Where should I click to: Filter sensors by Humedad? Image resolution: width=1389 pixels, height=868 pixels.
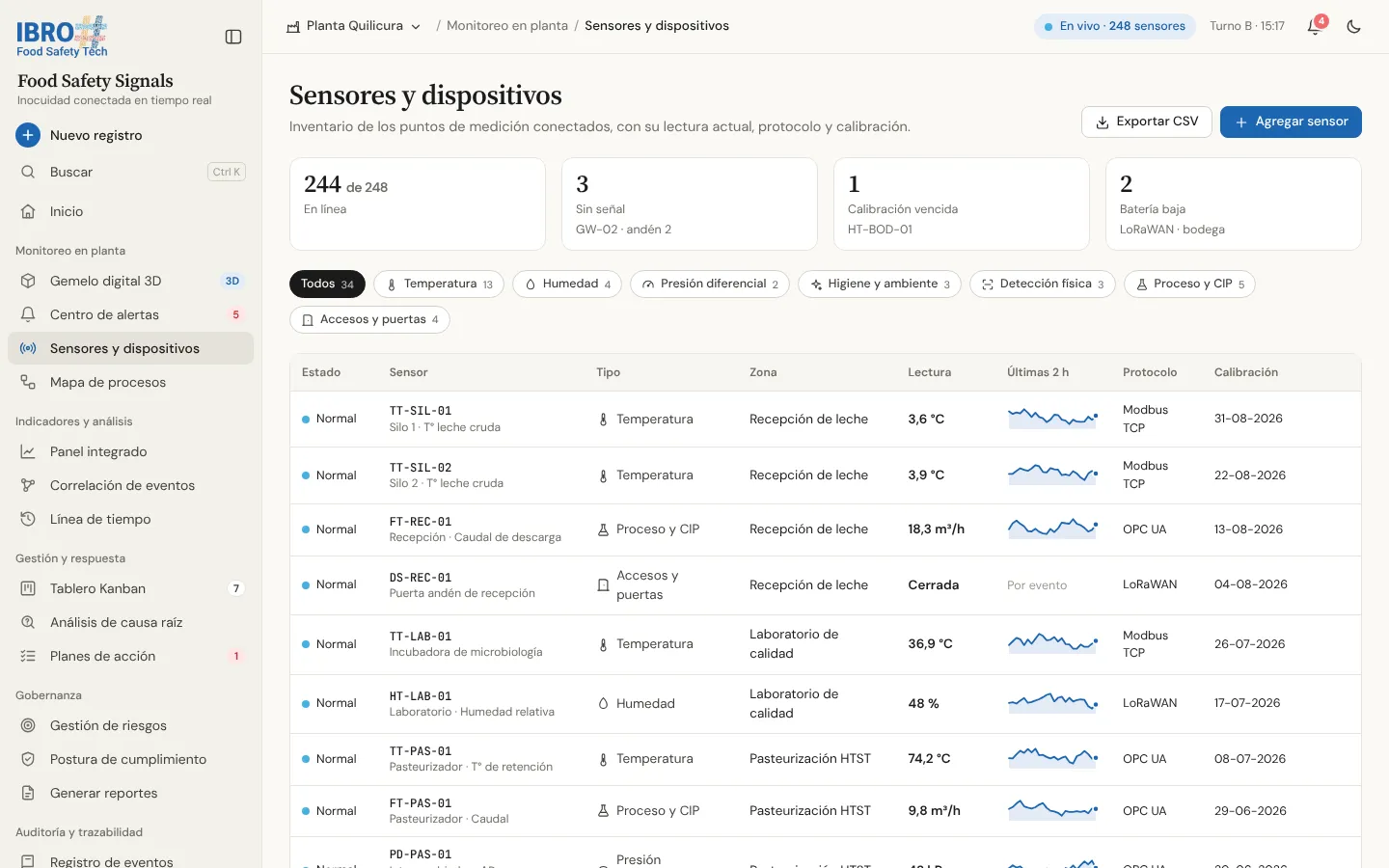coord(567,284)
